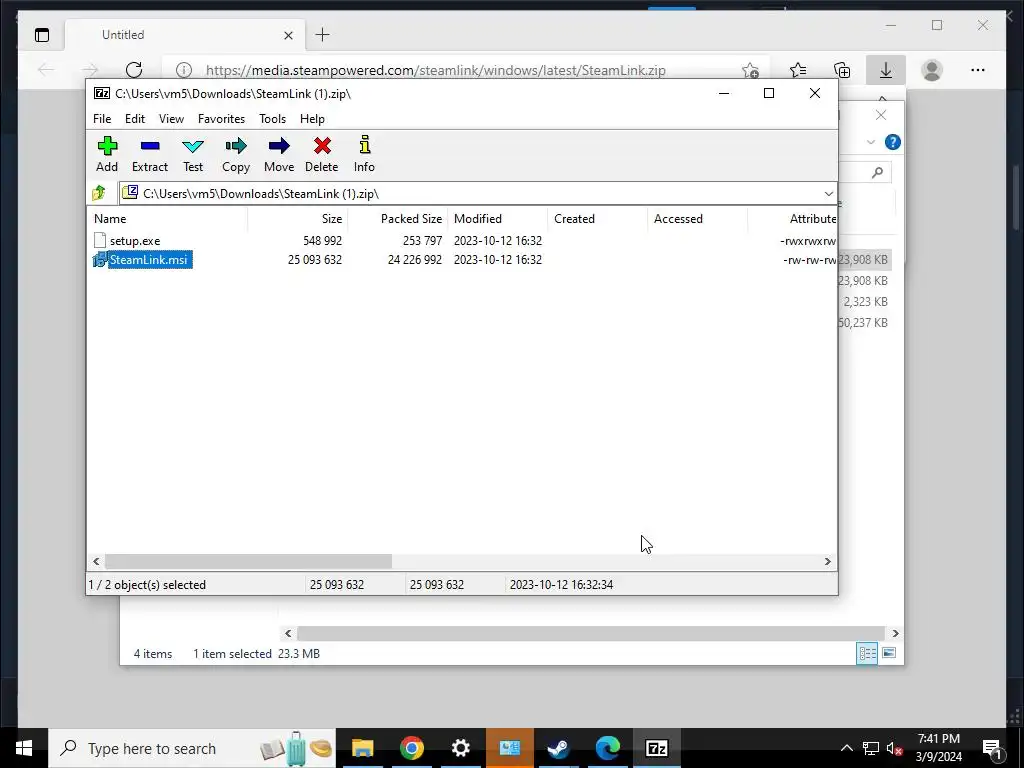
Task: Open the notification center icon
Action: point(992,748)
